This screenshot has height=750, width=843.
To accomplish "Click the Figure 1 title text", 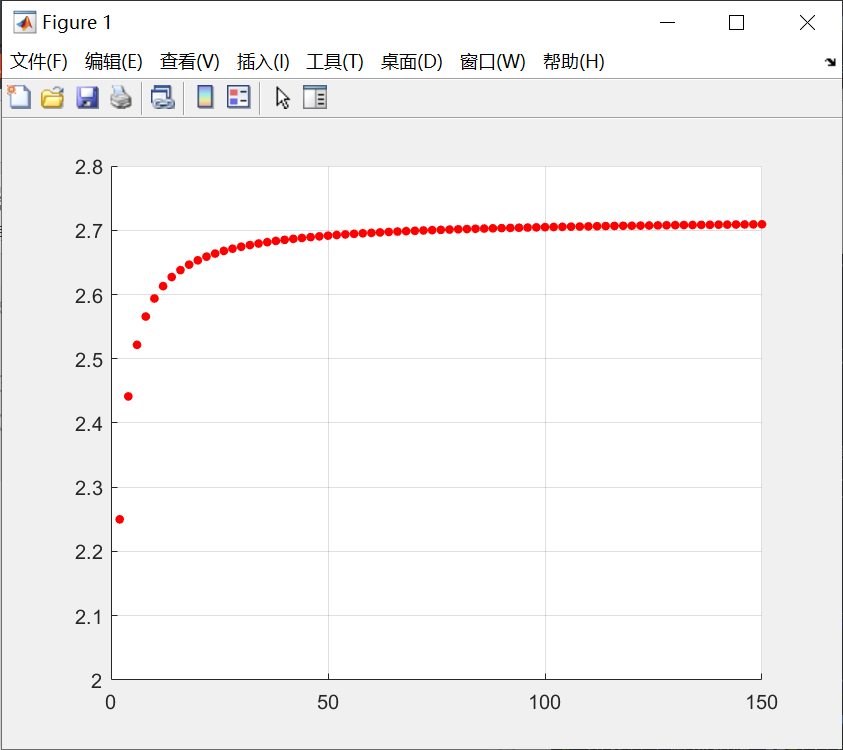I will click(x=77, y=23).
